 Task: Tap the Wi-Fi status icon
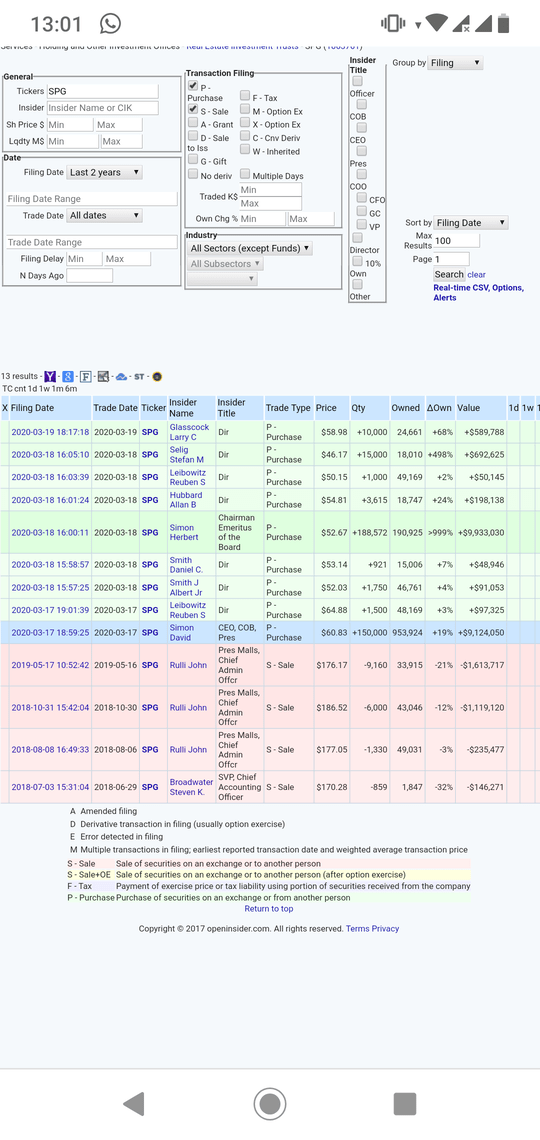(x=436, y=23)
